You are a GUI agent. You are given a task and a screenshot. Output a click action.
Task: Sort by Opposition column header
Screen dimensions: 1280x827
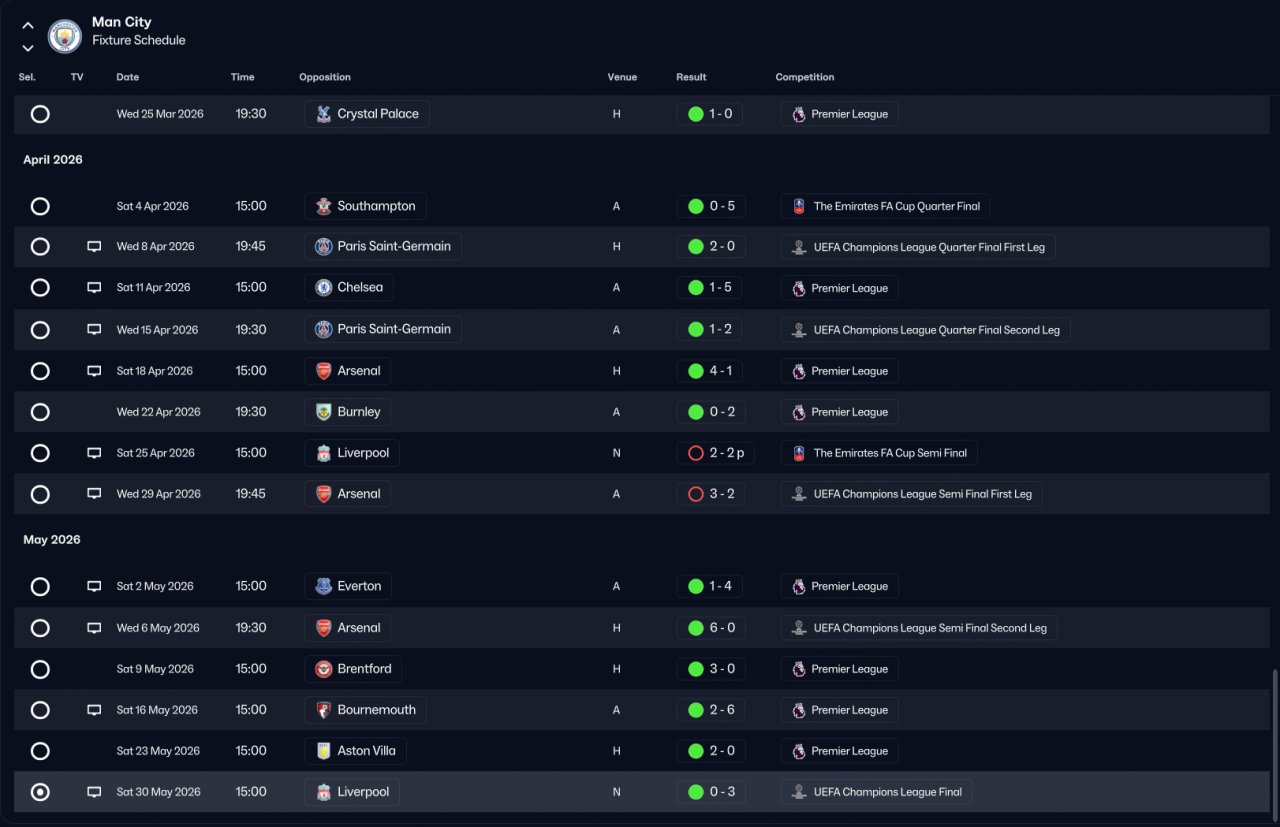pyautogui.click(x=325, y=77)
